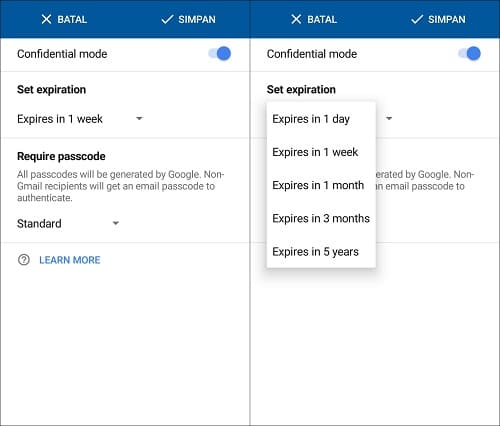Click the question mark help icon
The image size is (500, 426).
(x=24, y=260)
